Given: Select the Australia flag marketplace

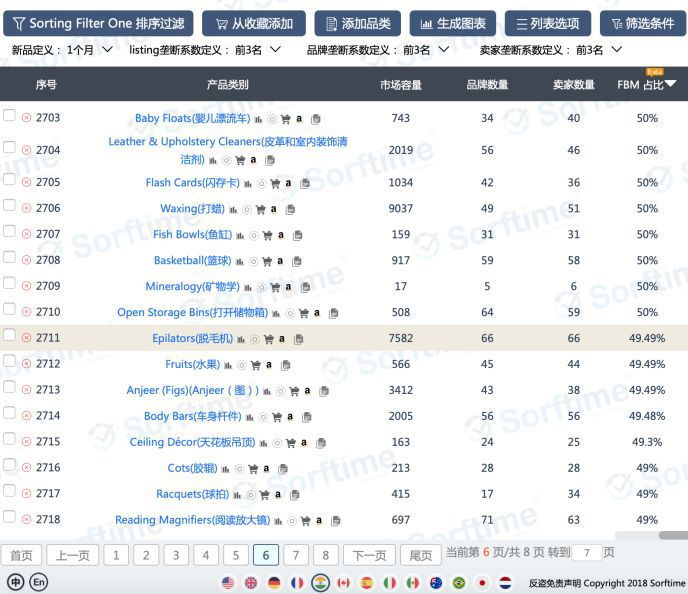Looking at the screenshot, I should click(436, 583).
